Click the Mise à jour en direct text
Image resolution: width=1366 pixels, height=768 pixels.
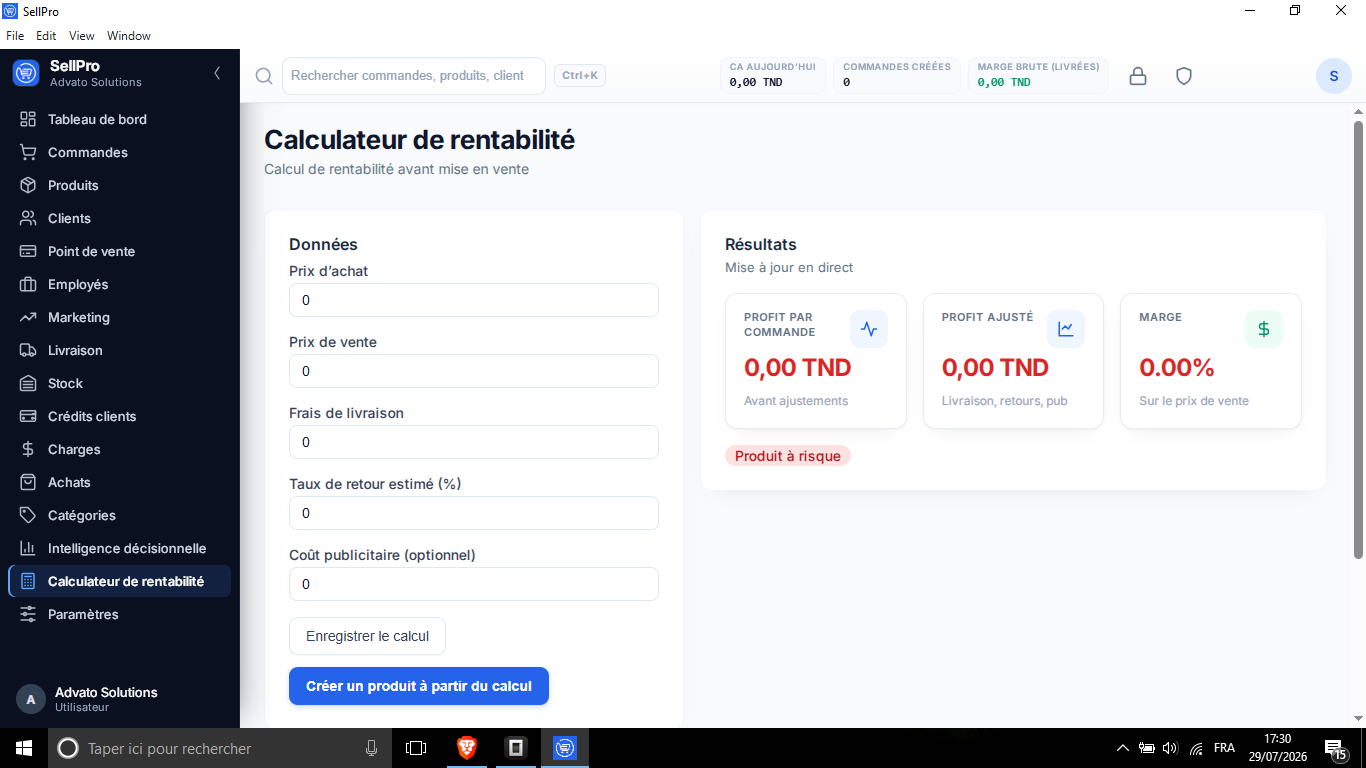point(789,268)
